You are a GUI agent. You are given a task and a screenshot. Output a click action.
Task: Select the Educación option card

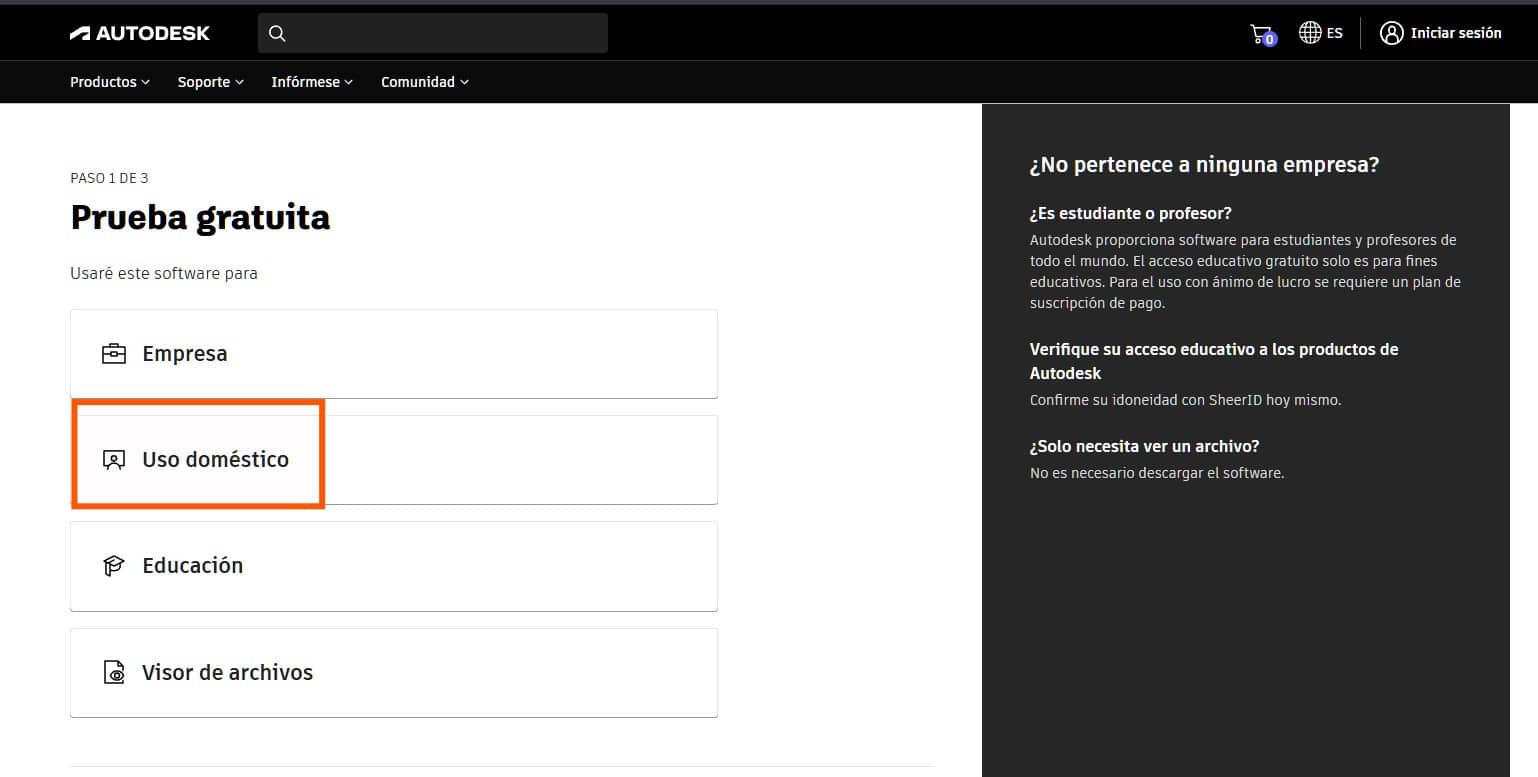pyautogui.click(x=393, y=565)
